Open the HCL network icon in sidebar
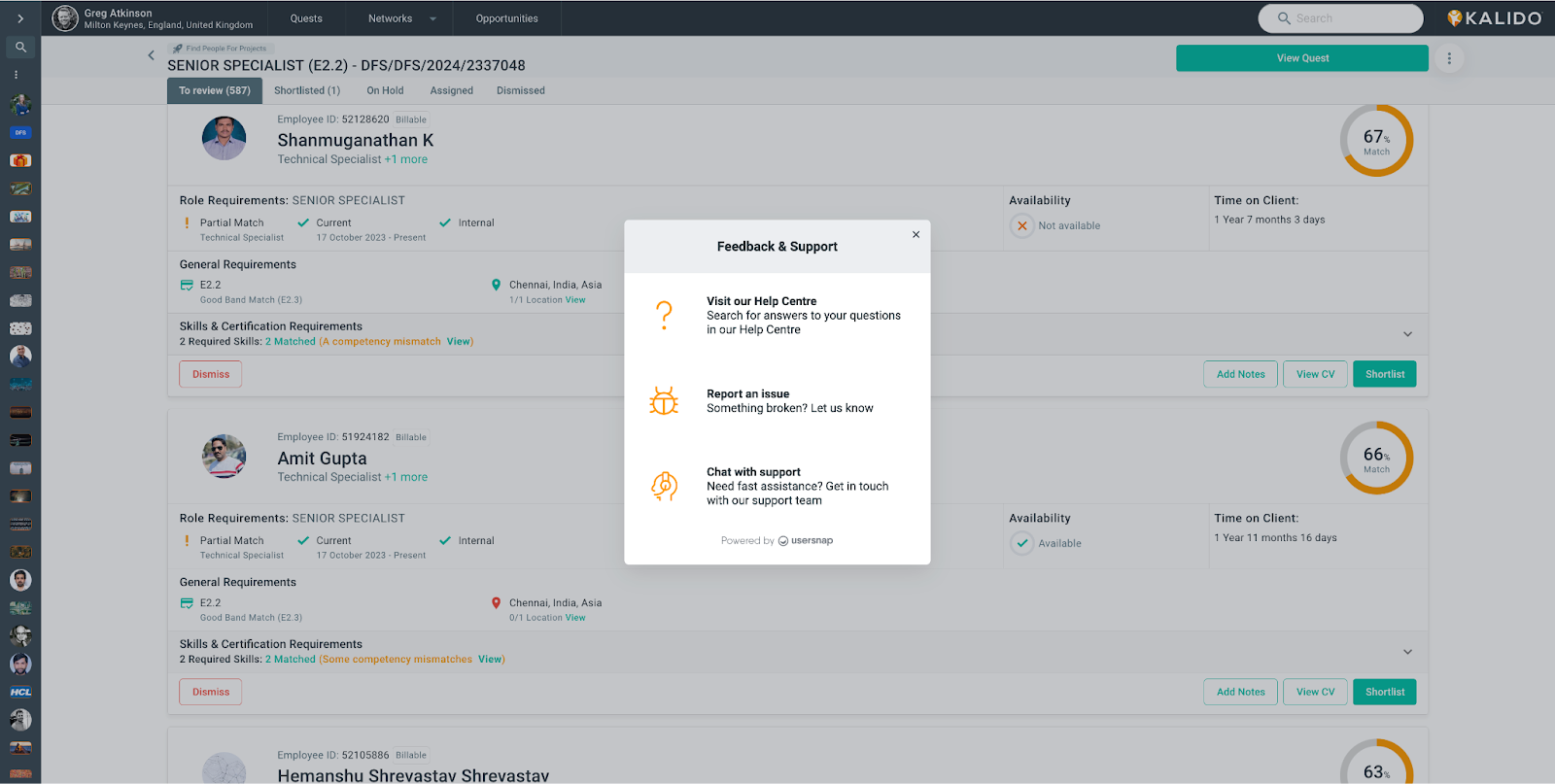Viewport: 1555px width, 784px height. (x=20, y=692)
